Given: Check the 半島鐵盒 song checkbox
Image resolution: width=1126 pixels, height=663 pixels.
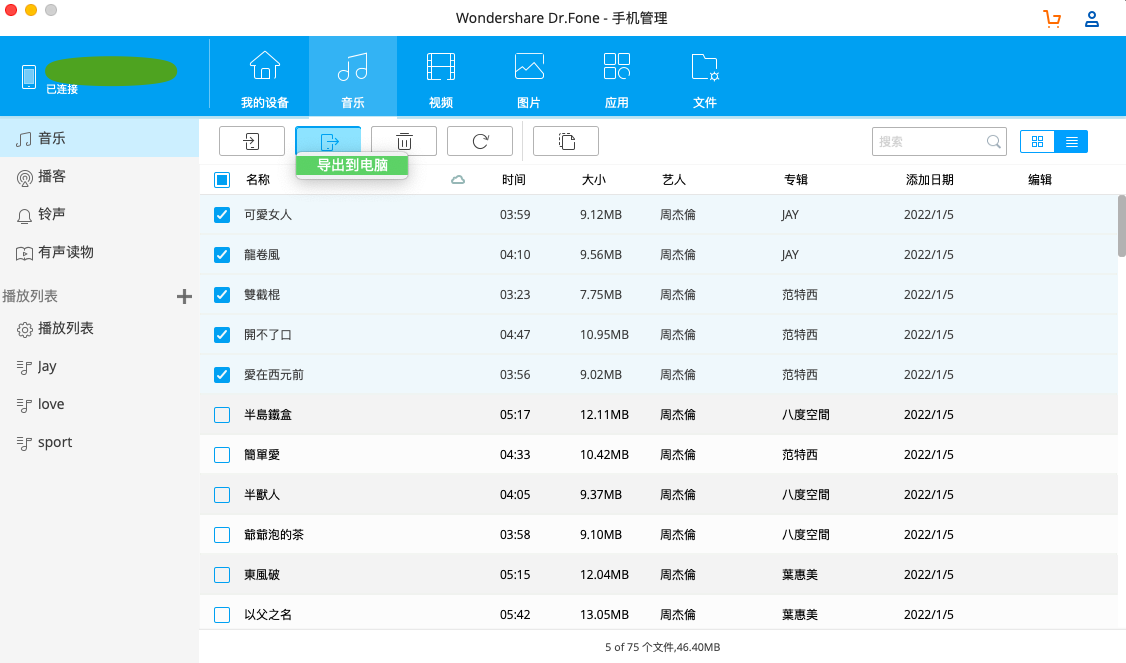Looking at the screenshot, I should click(x=222, y=415).
